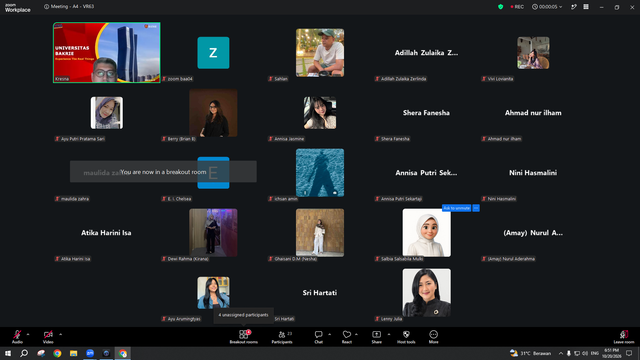The height and width of the screenshot is (360, 640).
Task: Open the More options menu
Action: point(433,337)
